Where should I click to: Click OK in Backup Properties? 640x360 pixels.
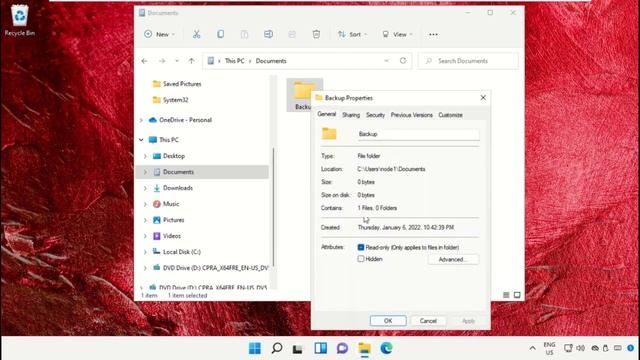pyautogui.click(x=388, y=321)
